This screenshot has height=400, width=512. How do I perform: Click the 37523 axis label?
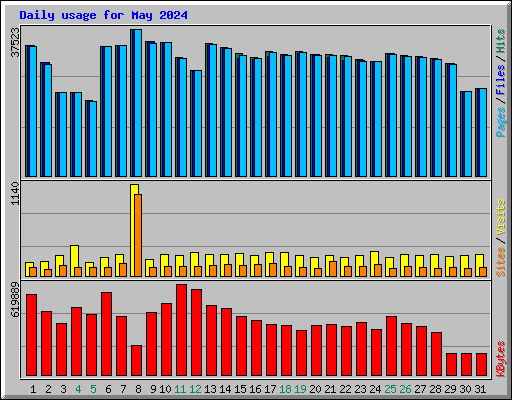tap(15, 42)
